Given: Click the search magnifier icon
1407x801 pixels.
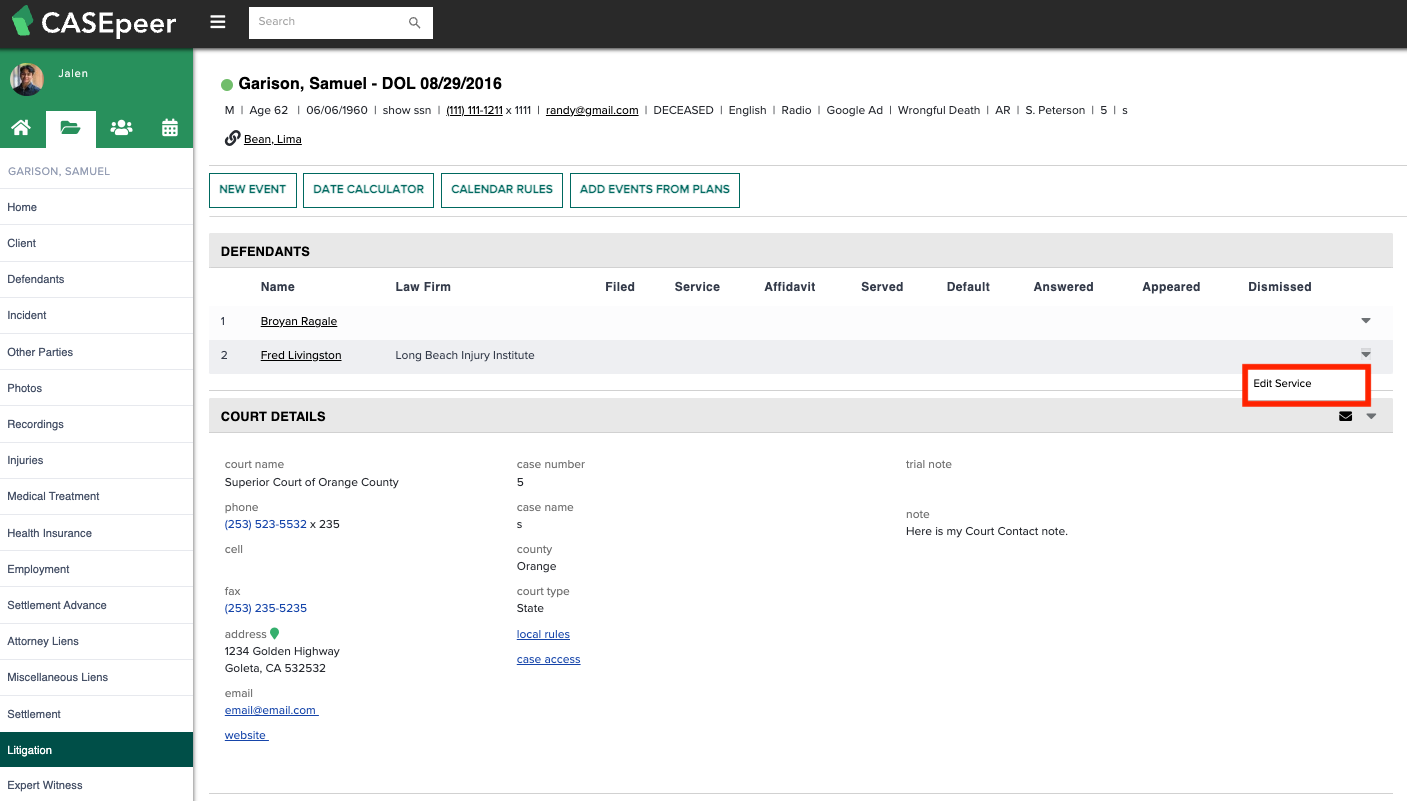Looking at the screenshot, I should (x=415, y=22).
